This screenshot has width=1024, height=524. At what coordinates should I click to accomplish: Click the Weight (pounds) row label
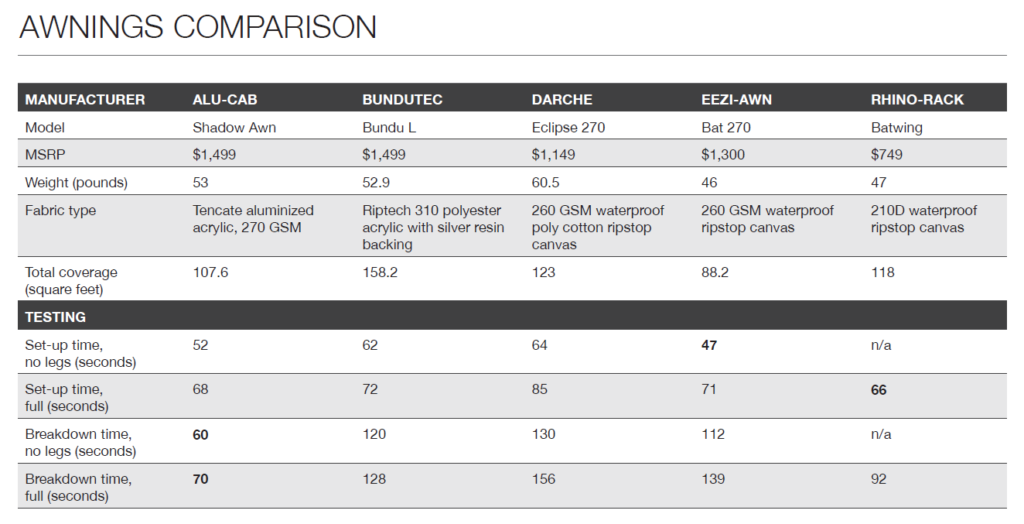(x=76, y=183)
